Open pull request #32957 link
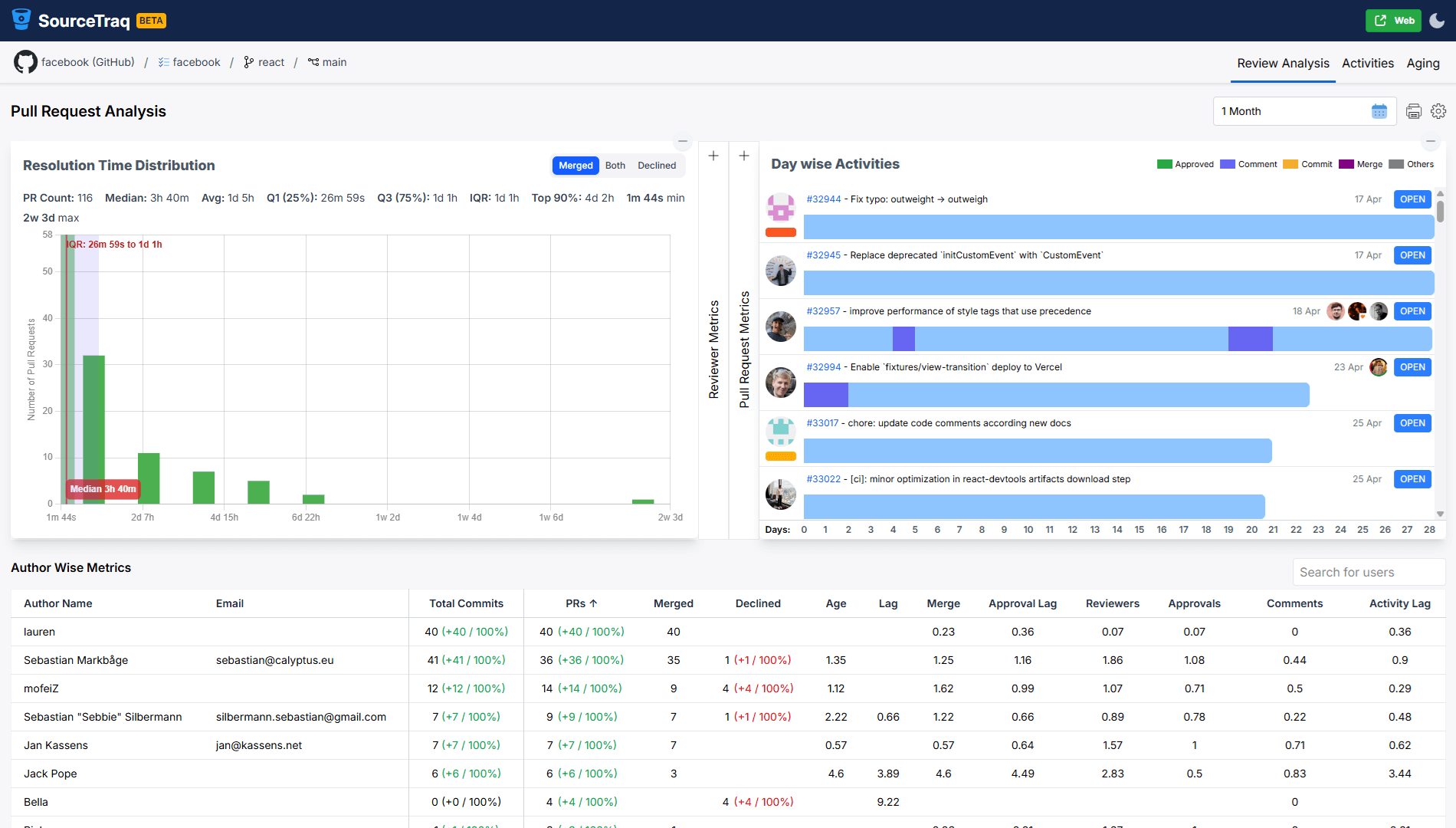 click(x=823, y=311)
